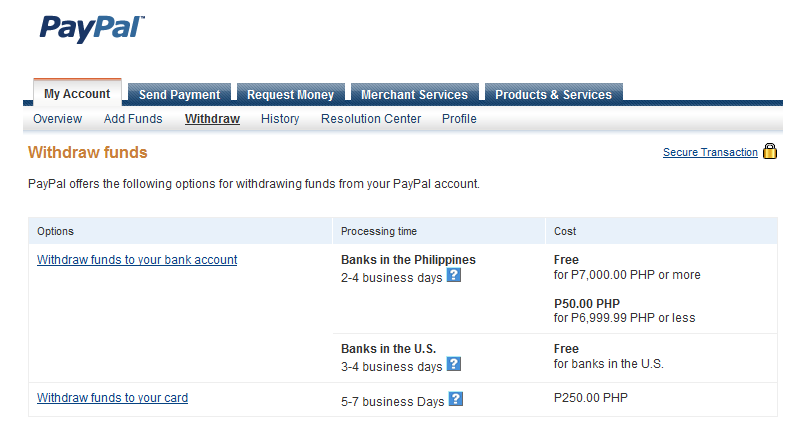The height and width of the screenshot is (435, 800).
Task: Select the Merchant Services tab
Action: tap(414, 95)
